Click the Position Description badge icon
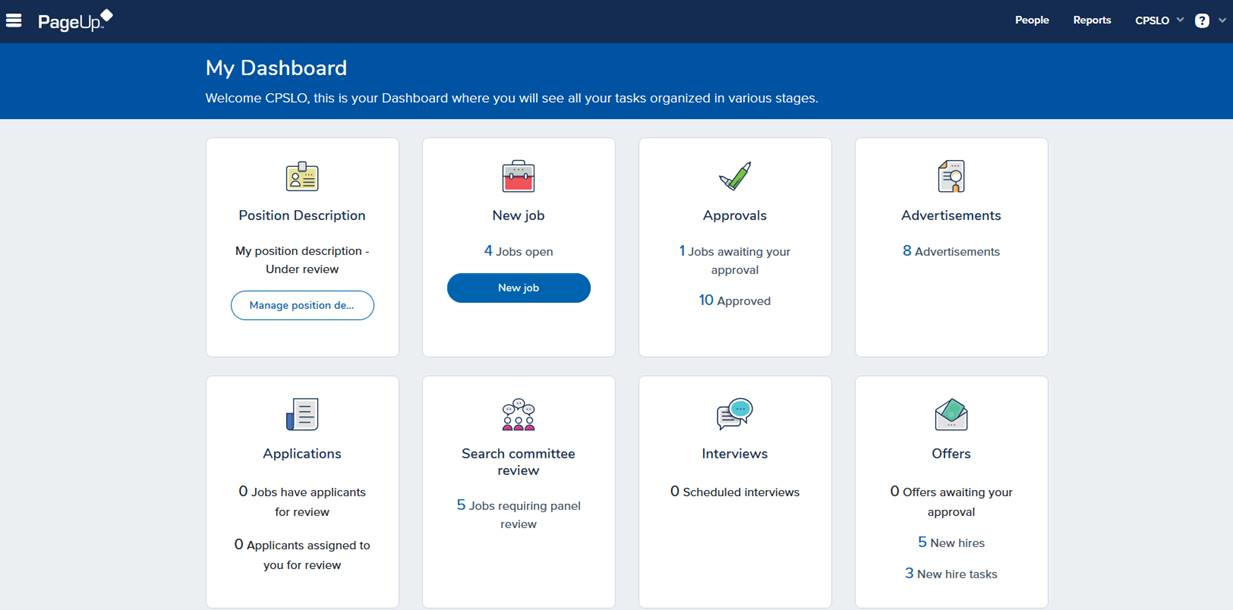 tap(302, 177)
